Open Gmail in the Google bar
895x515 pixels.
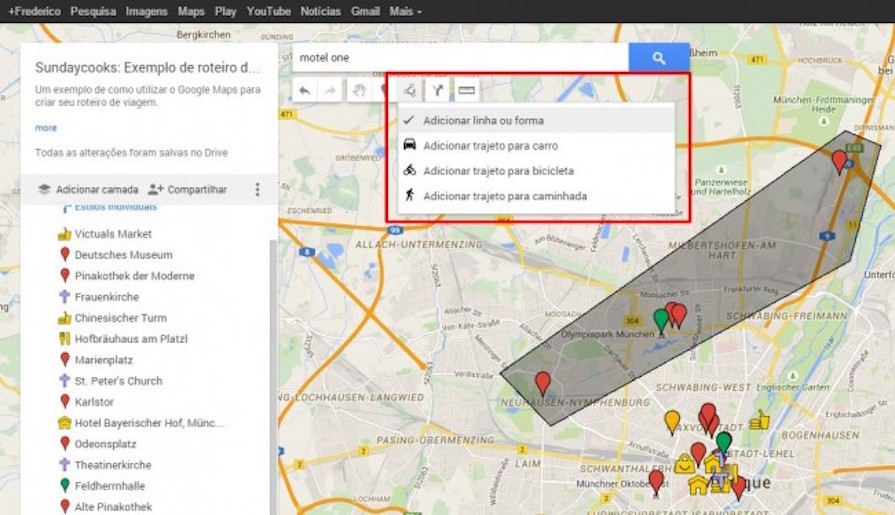coord(365,11)
